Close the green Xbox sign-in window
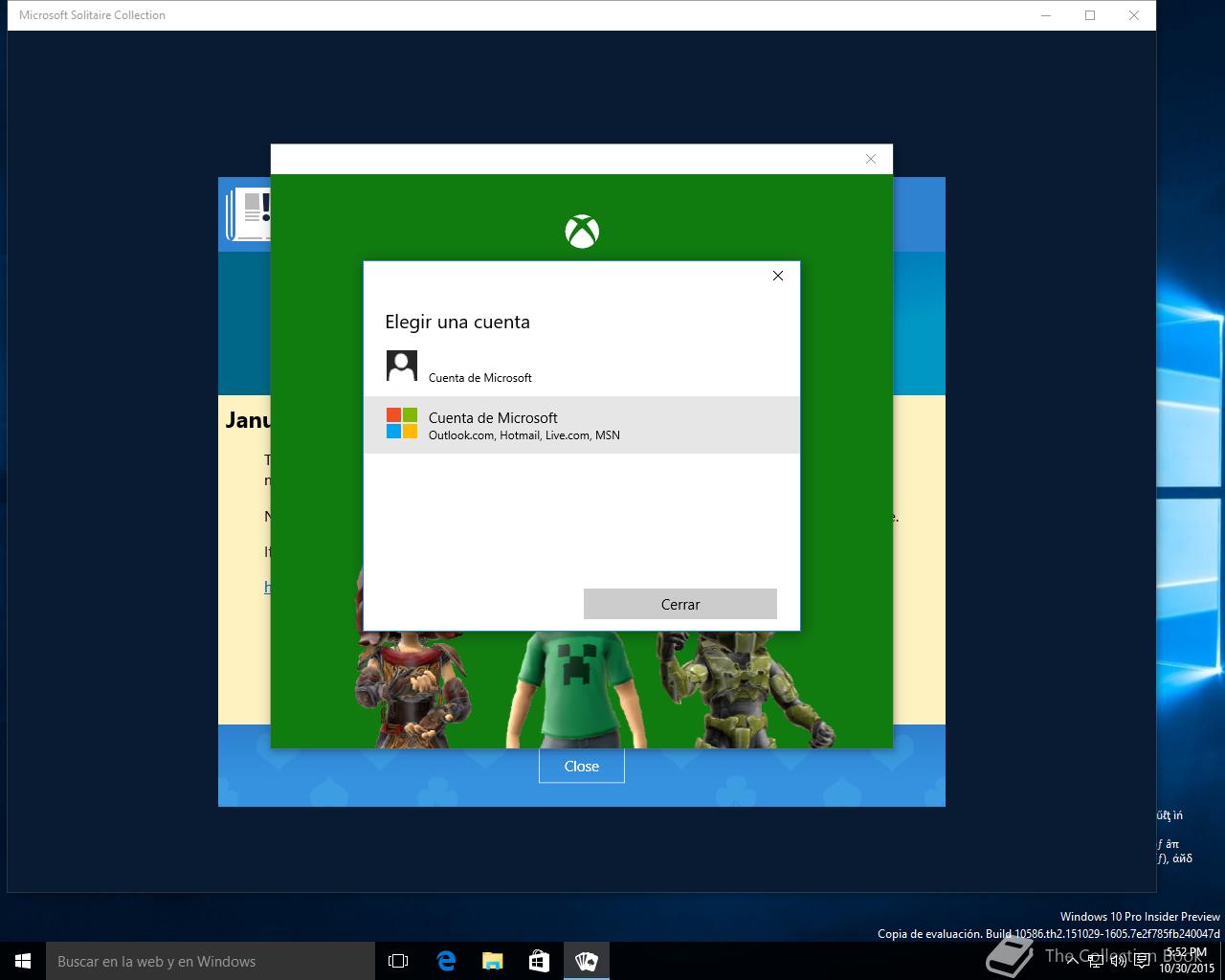 [x=871, y=159]
